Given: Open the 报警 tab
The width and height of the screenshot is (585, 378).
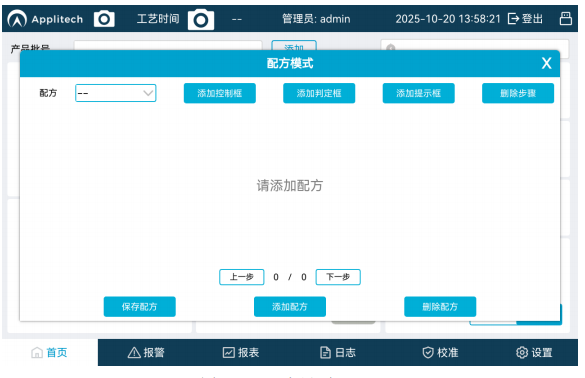Looking at the screenshot, I should [146, 352].
